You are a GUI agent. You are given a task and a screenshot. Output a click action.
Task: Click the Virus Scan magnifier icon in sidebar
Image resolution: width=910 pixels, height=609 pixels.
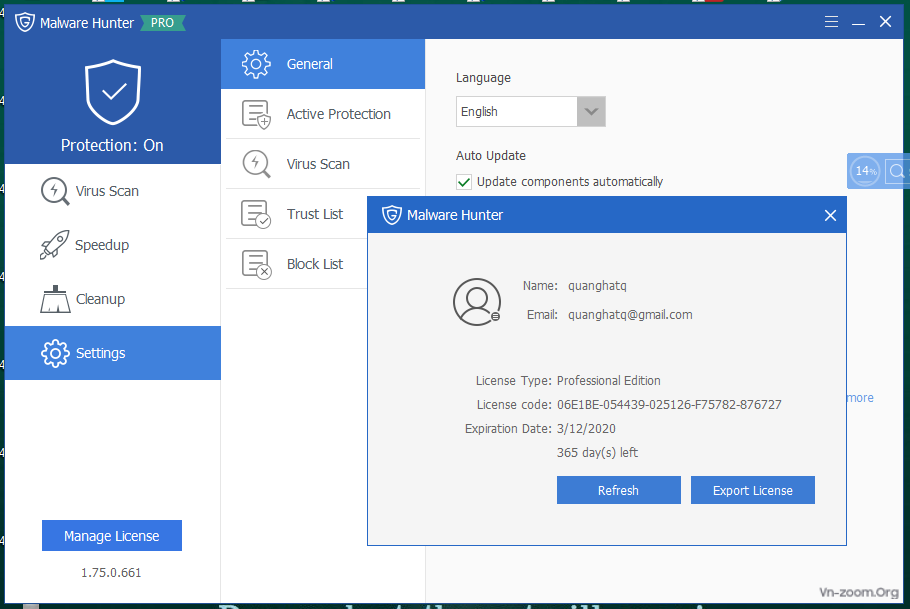tap(54, 191)
